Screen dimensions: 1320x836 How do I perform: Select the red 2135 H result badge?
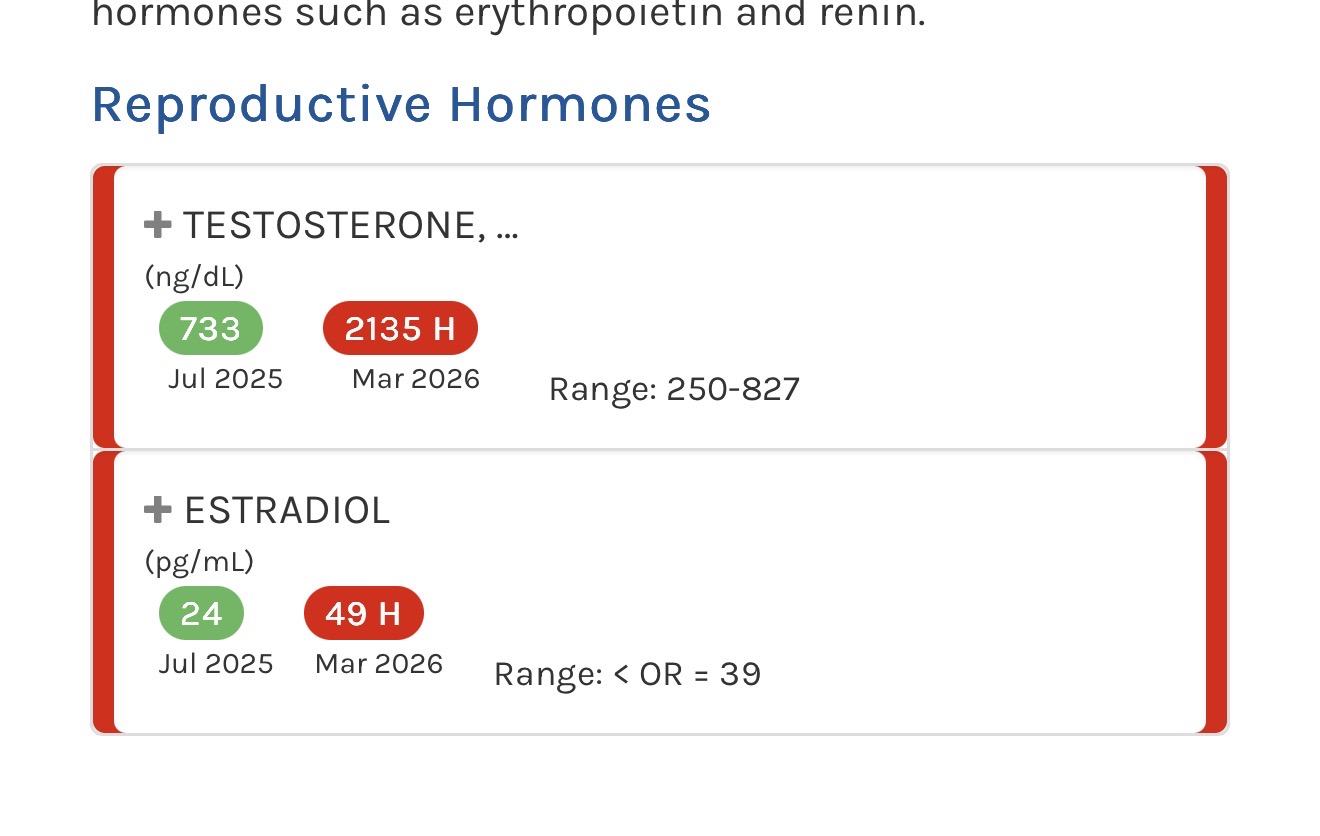(400, 328)
